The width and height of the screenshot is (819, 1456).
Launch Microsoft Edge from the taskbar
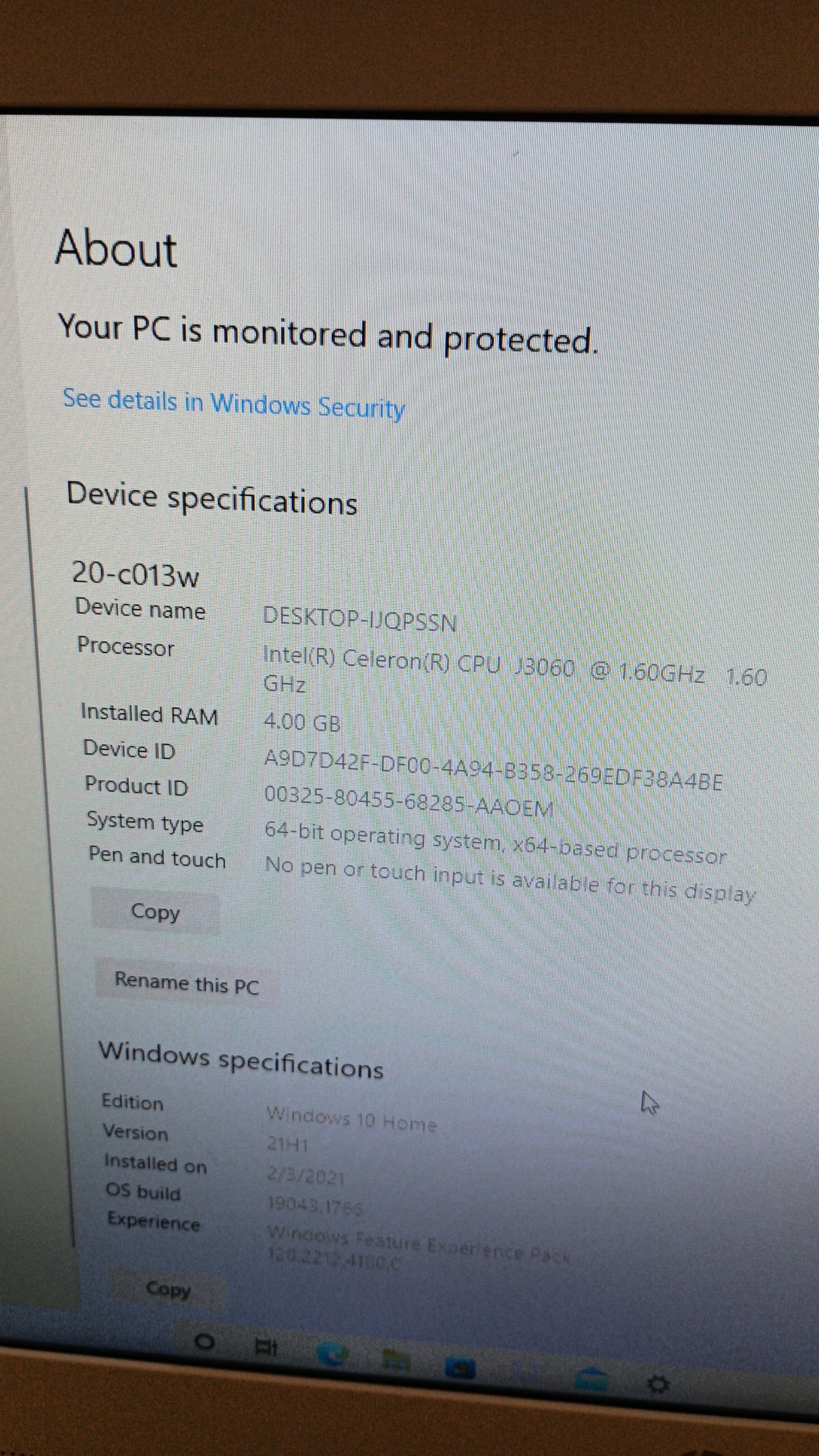pos(332,1354)
